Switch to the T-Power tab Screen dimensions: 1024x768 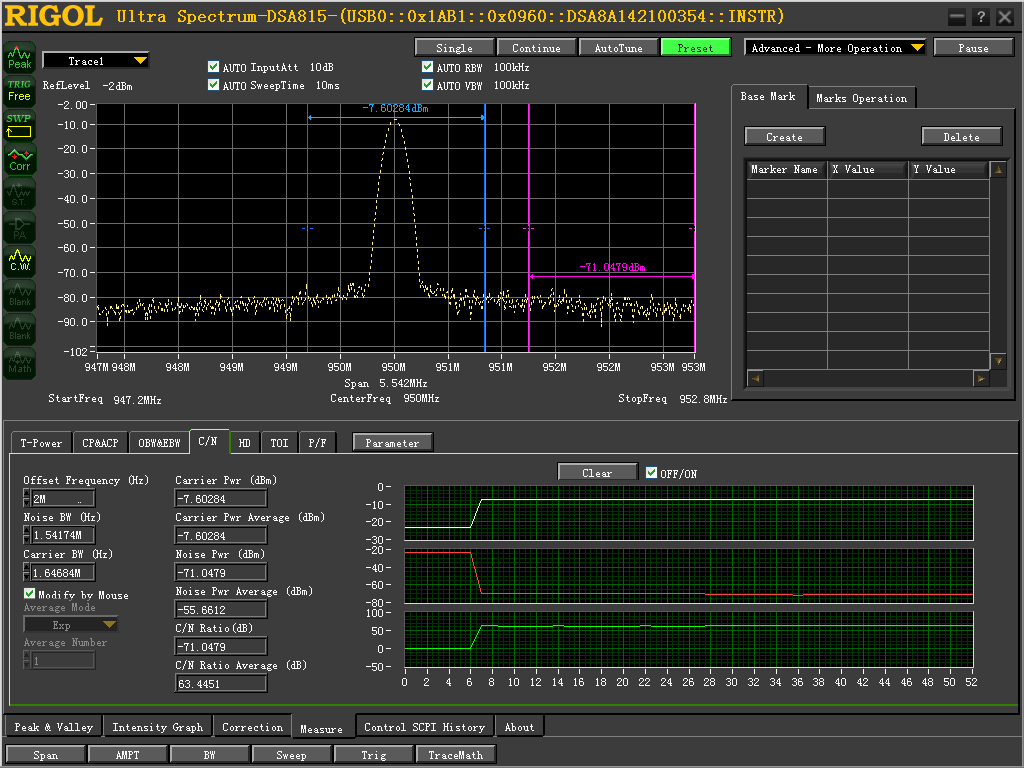click(x=41, y=443)
